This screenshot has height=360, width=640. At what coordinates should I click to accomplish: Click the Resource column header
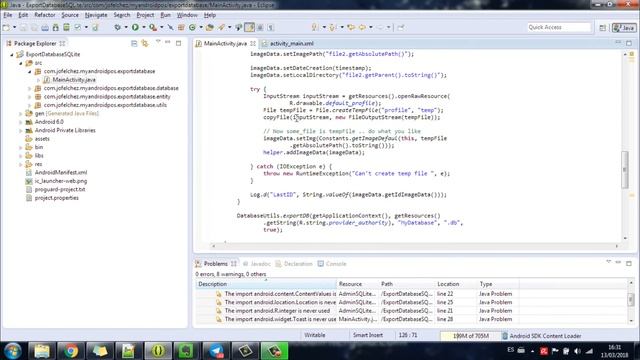(358, 284)
